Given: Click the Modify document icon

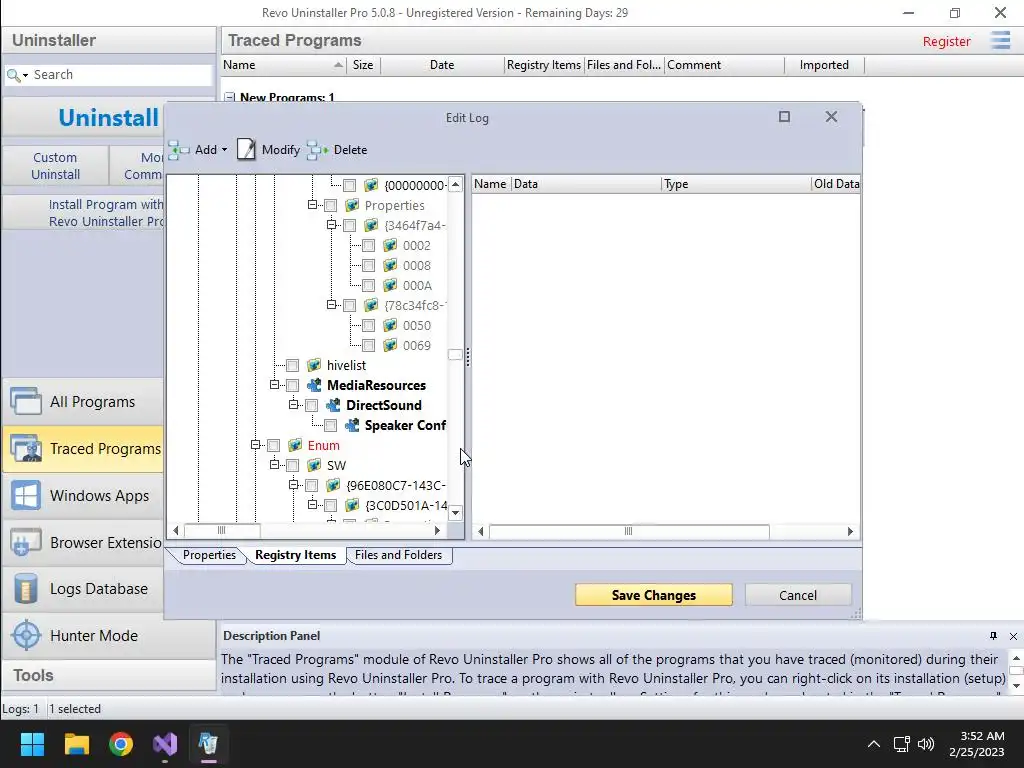Looking at the screenshot, I should pos(246,150).
